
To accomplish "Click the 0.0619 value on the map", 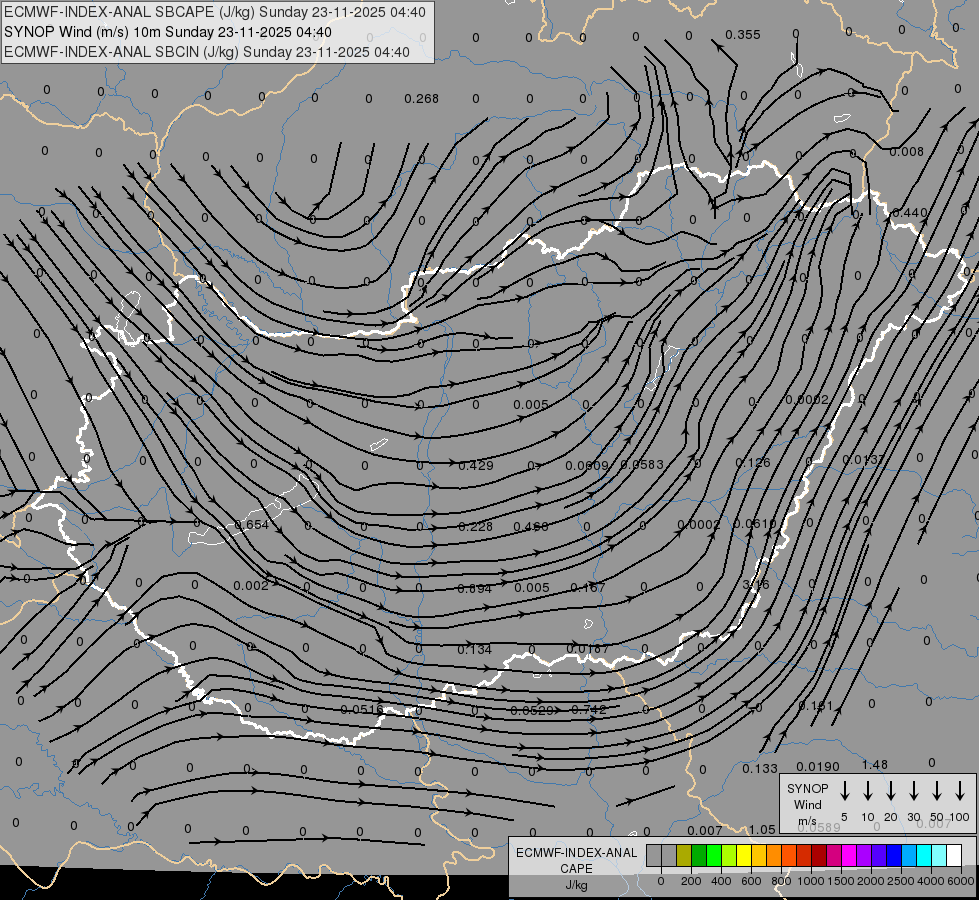I will point(754,523).
